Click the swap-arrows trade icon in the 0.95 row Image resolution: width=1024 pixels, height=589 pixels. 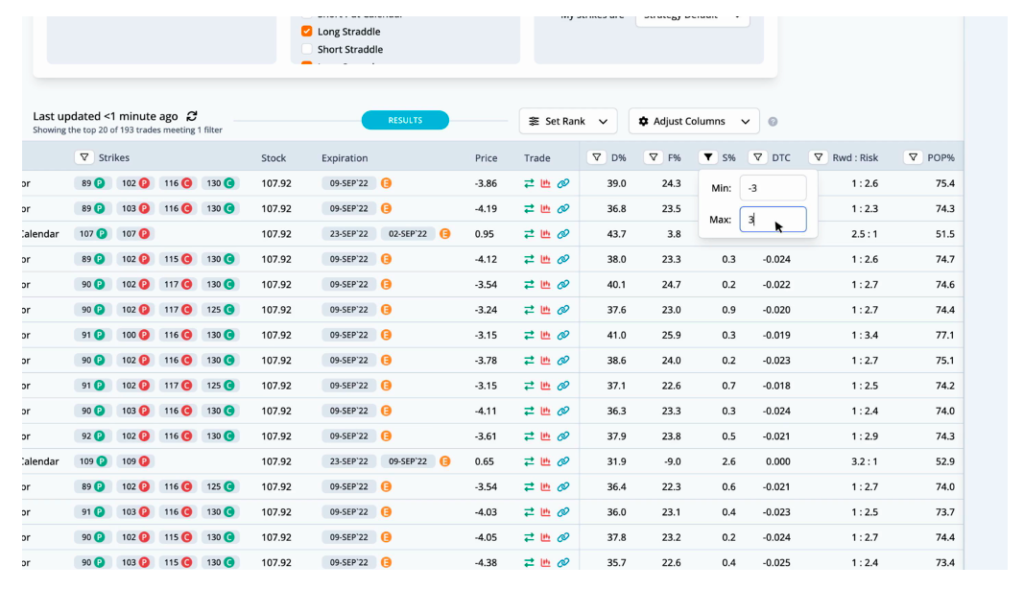tap(529, 234)
